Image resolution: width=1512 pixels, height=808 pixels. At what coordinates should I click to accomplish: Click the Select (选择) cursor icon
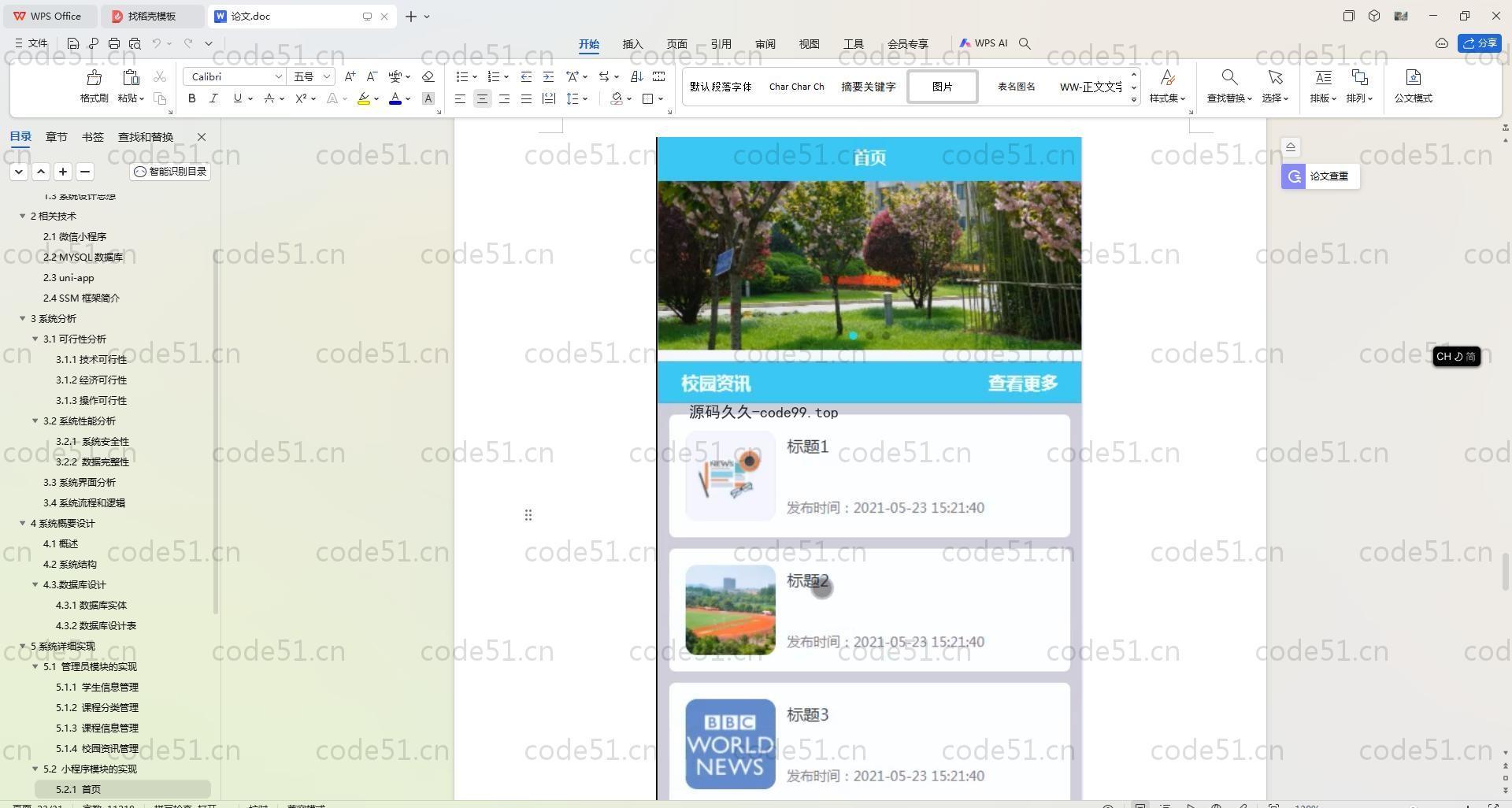coord(1275,77)
